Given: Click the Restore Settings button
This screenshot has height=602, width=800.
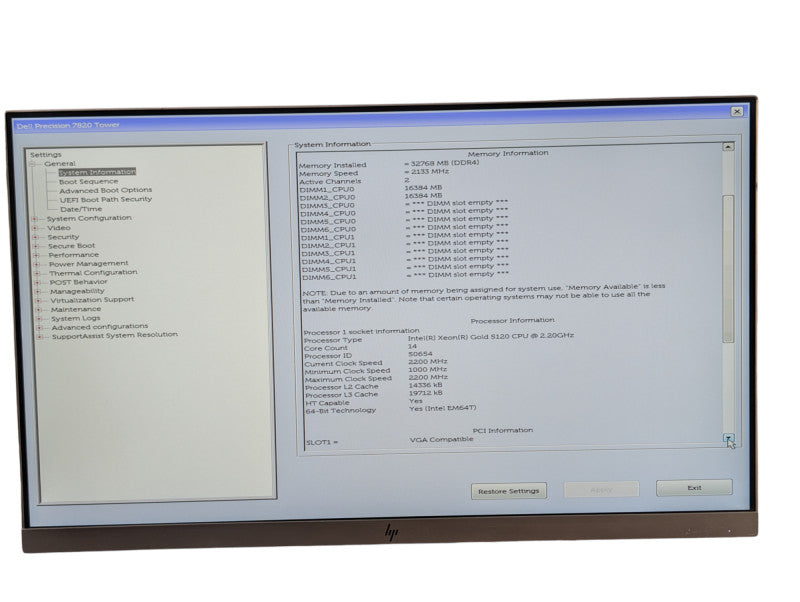Looking at the screenshot, I should (x=509, y=491).
